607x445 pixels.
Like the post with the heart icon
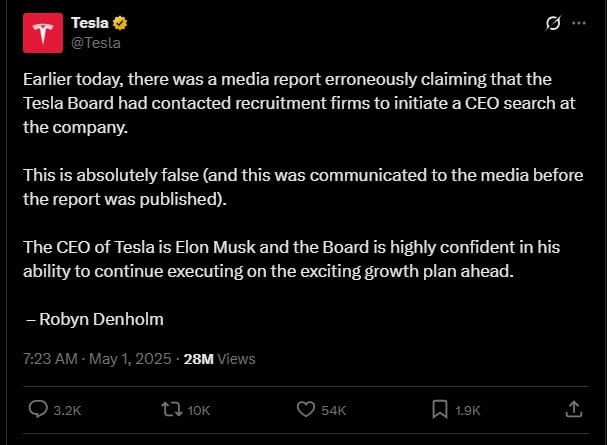[x=306, y=409]
